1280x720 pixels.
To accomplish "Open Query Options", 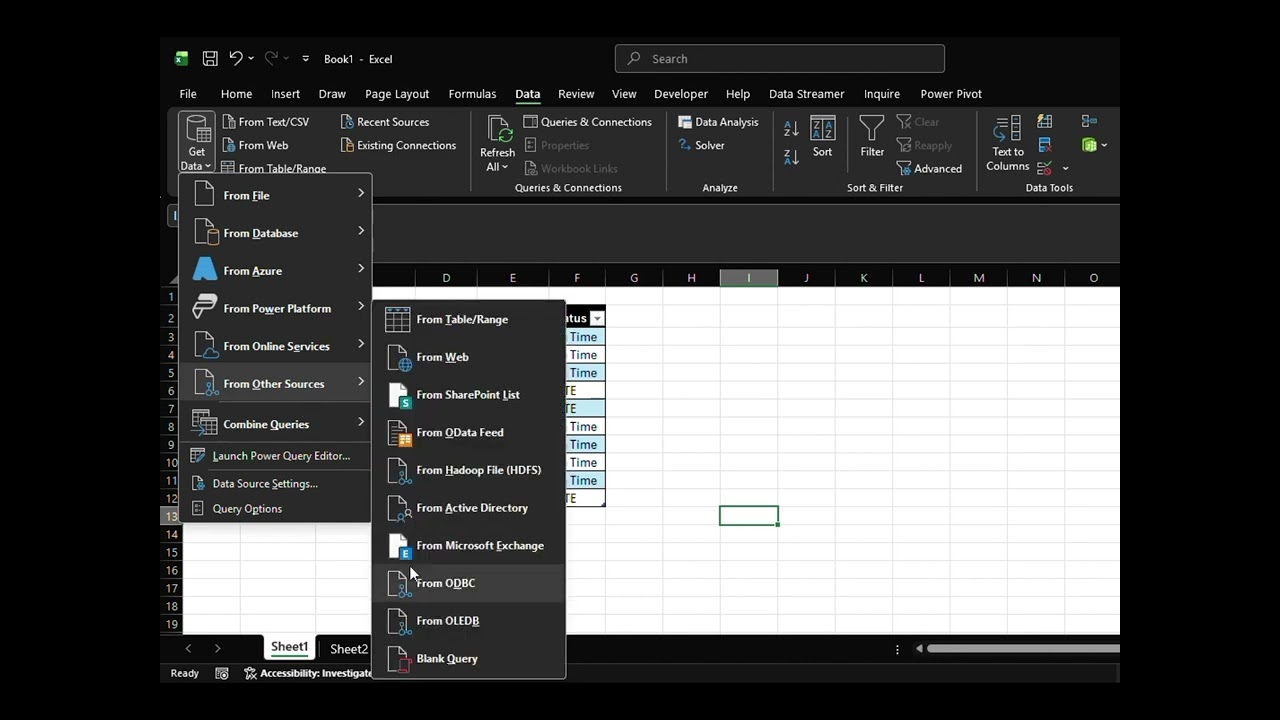I will coord(275,509).
